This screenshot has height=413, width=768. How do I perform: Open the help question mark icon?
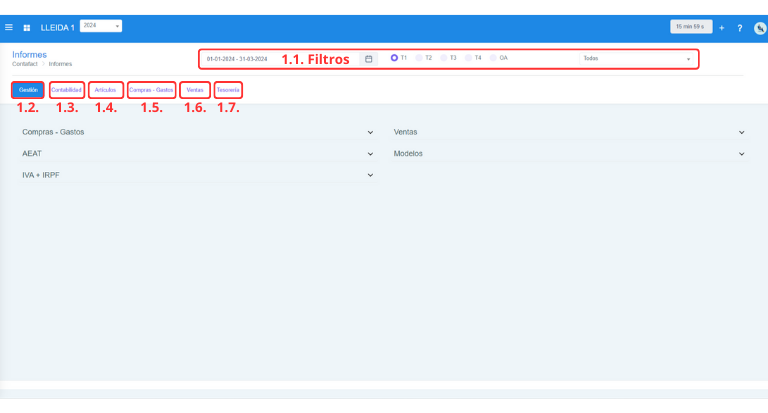[x=739, y=27]
